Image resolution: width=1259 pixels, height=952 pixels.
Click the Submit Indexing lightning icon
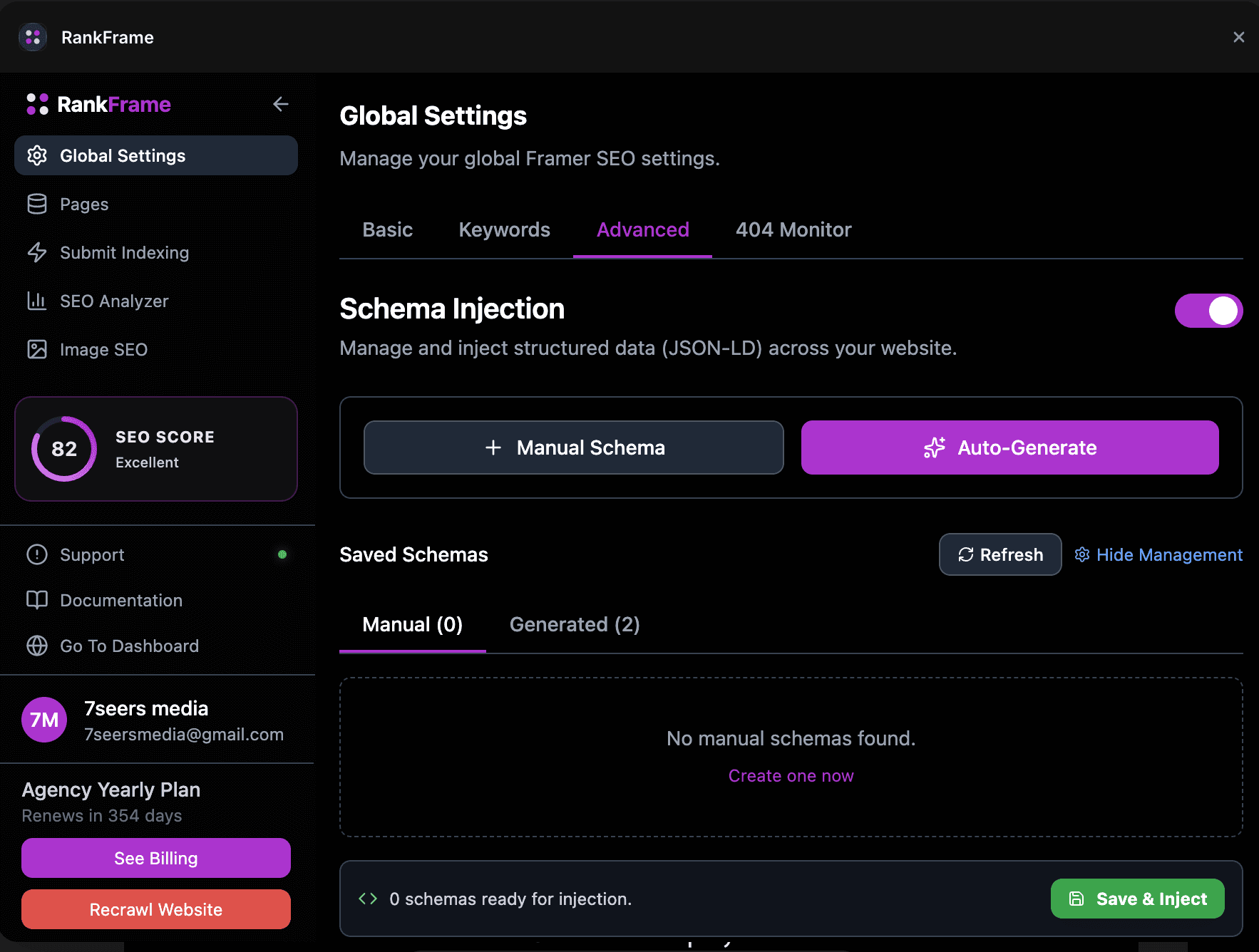tap(37, 252)
